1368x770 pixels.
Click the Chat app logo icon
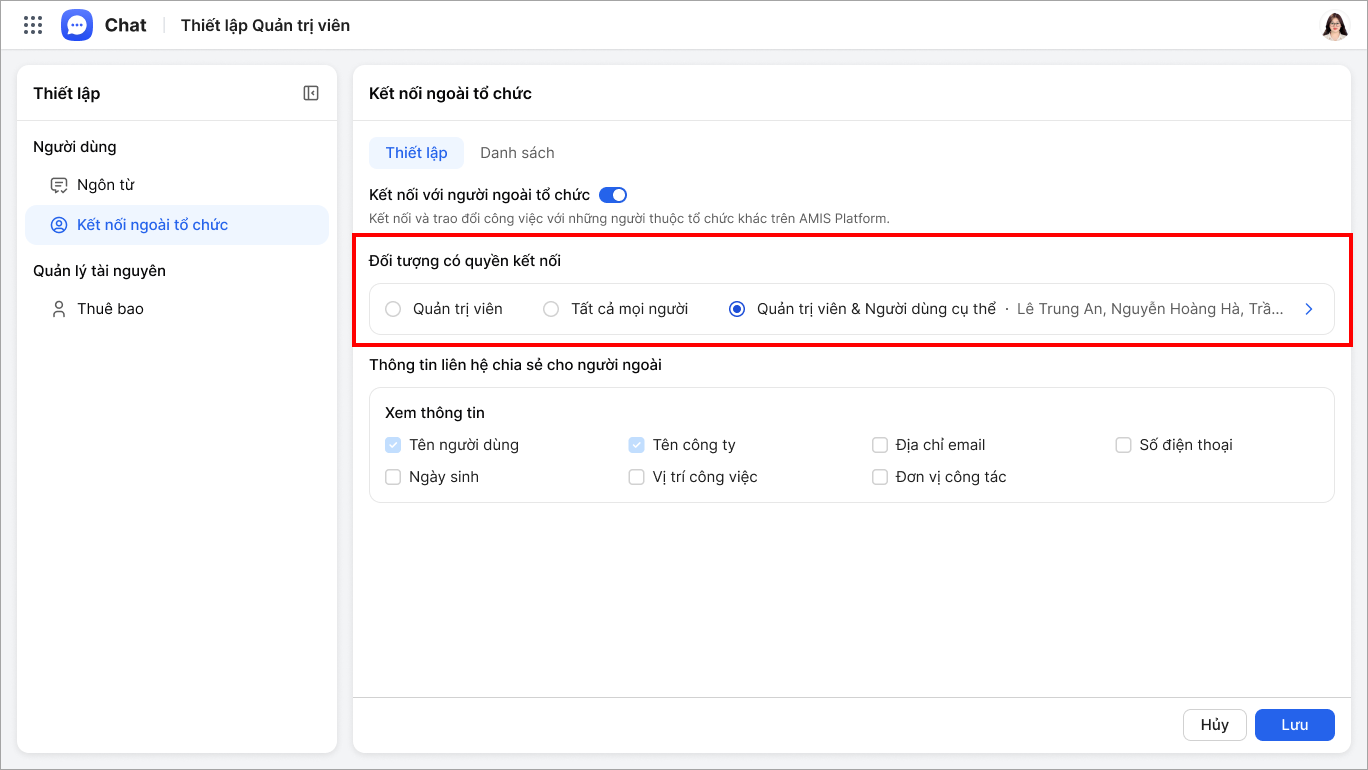77,25
